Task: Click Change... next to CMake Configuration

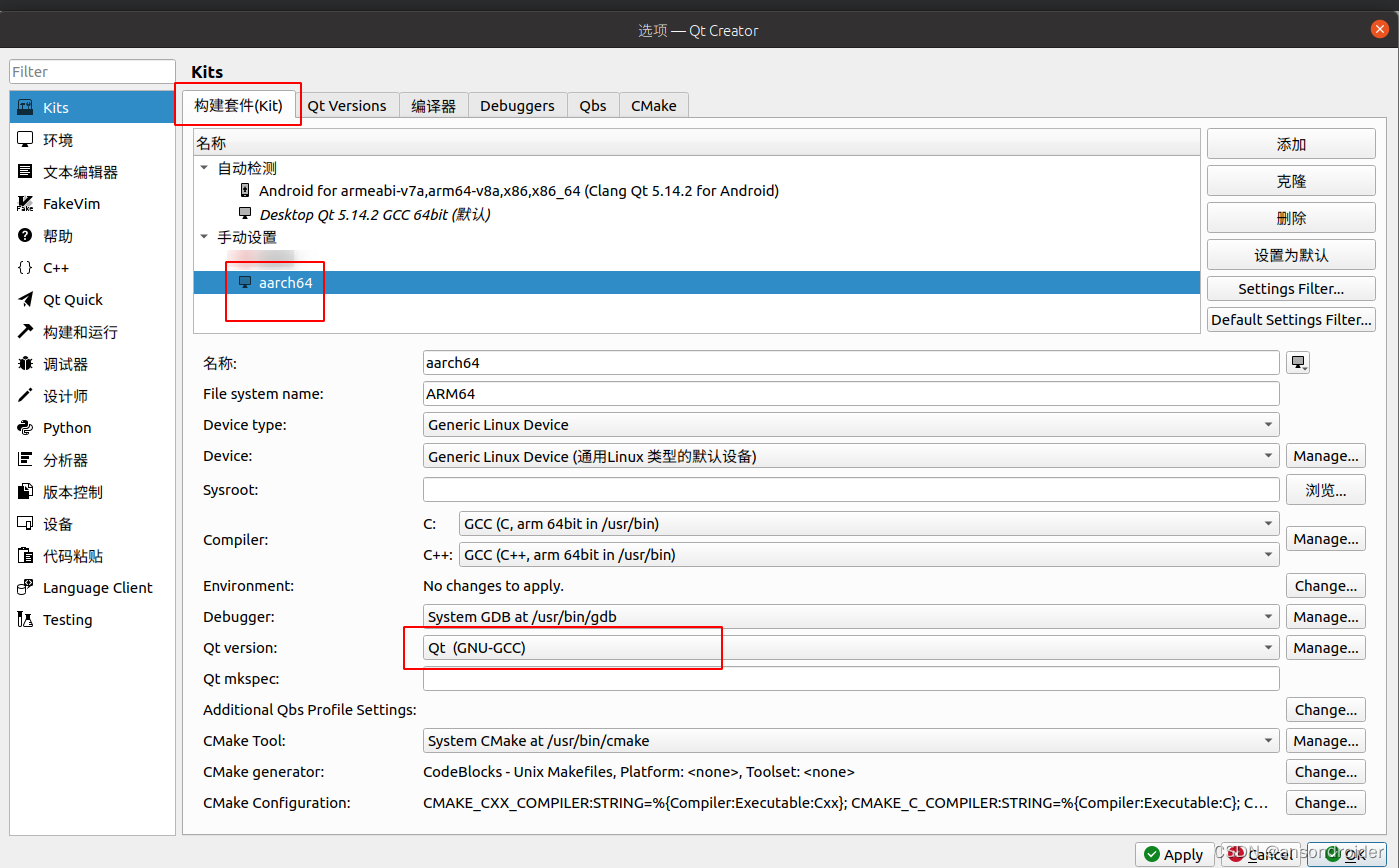Action: click(1326, 802)
